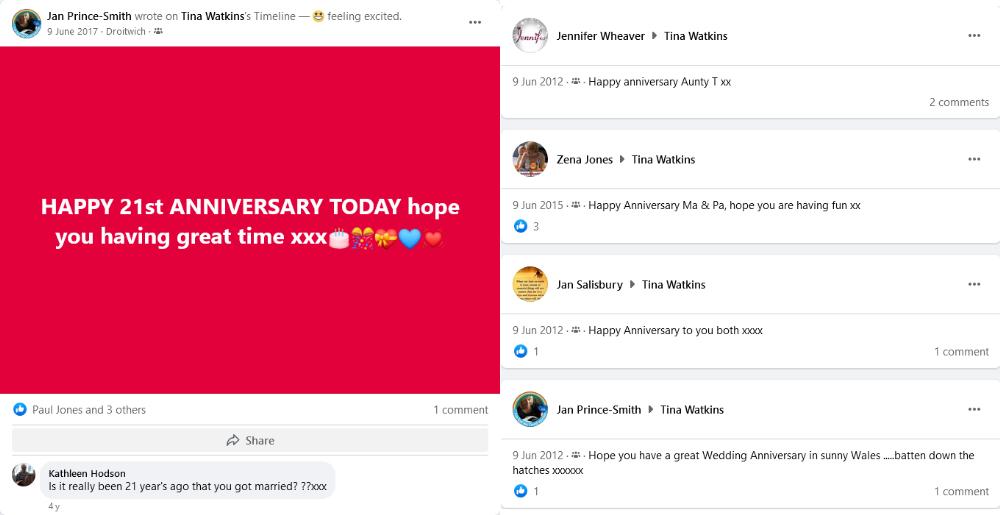
Task: View '1 comment' on the red anniversary post
Action: coord(460,410)
